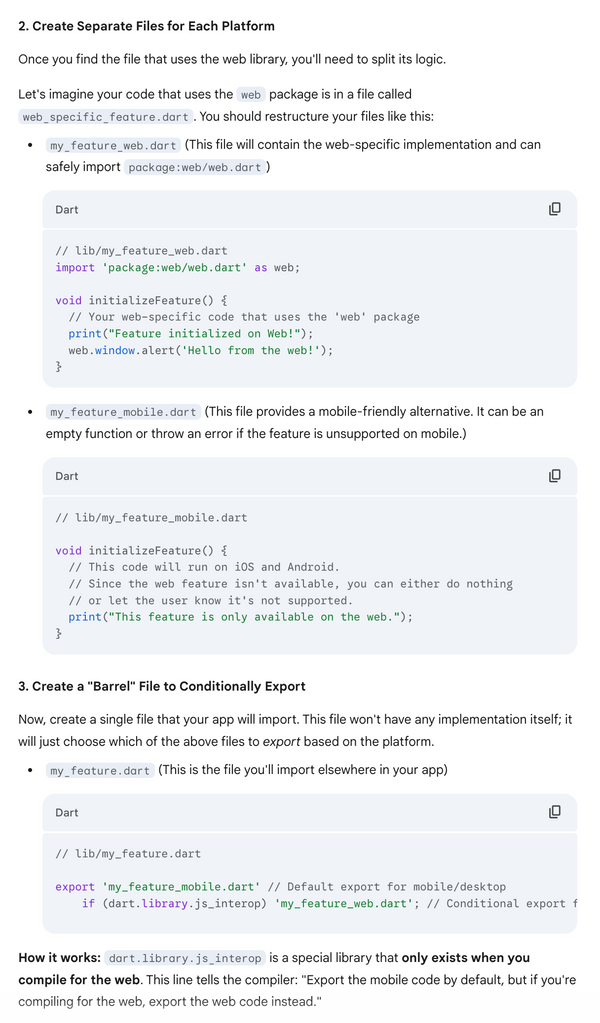Click the export 'my_feature_mobile.dart' code line
The width and height of the screenshot is (600, 1023).
tap(280, 886)
